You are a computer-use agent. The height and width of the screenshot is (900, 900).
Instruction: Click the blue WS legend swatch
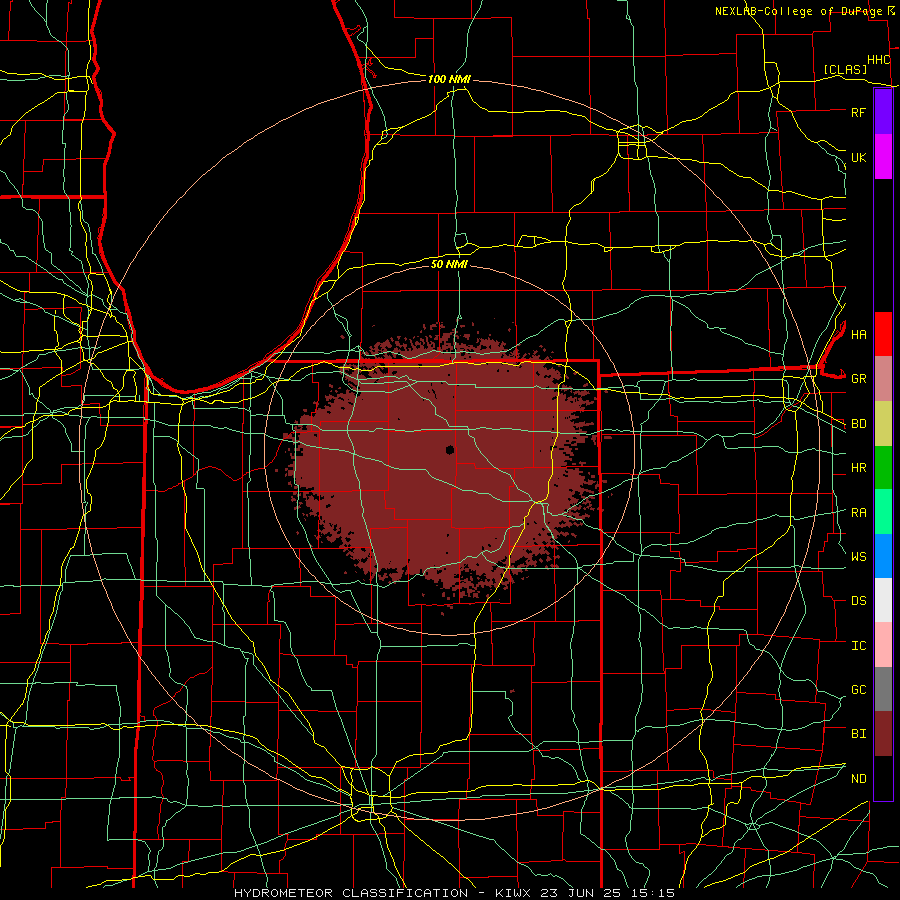click(x=883, y=556)
